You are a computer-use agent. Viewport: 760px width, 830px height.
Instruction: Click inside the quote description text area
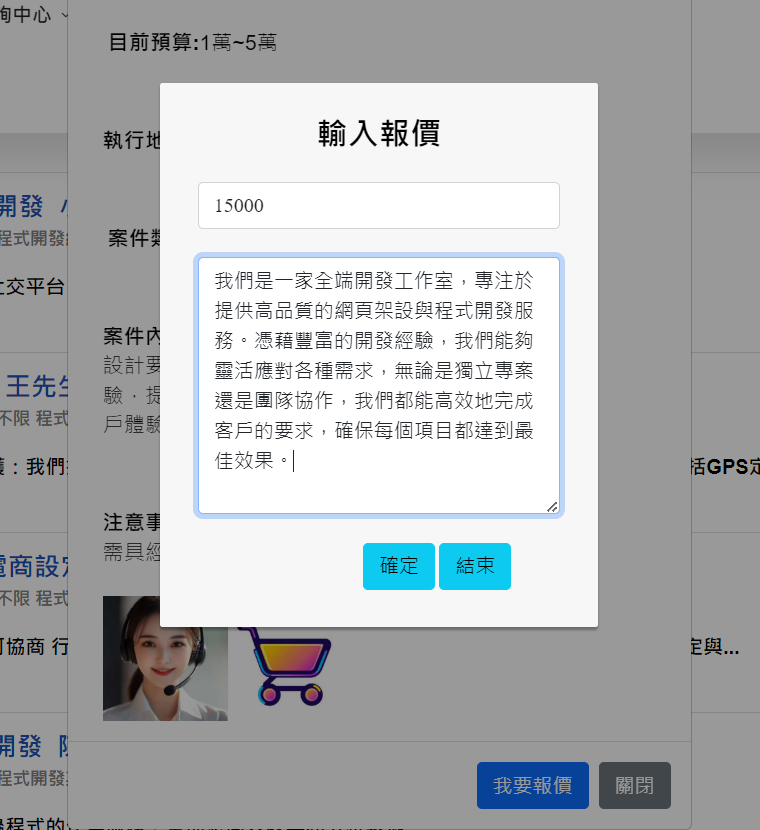click(378, 385)
